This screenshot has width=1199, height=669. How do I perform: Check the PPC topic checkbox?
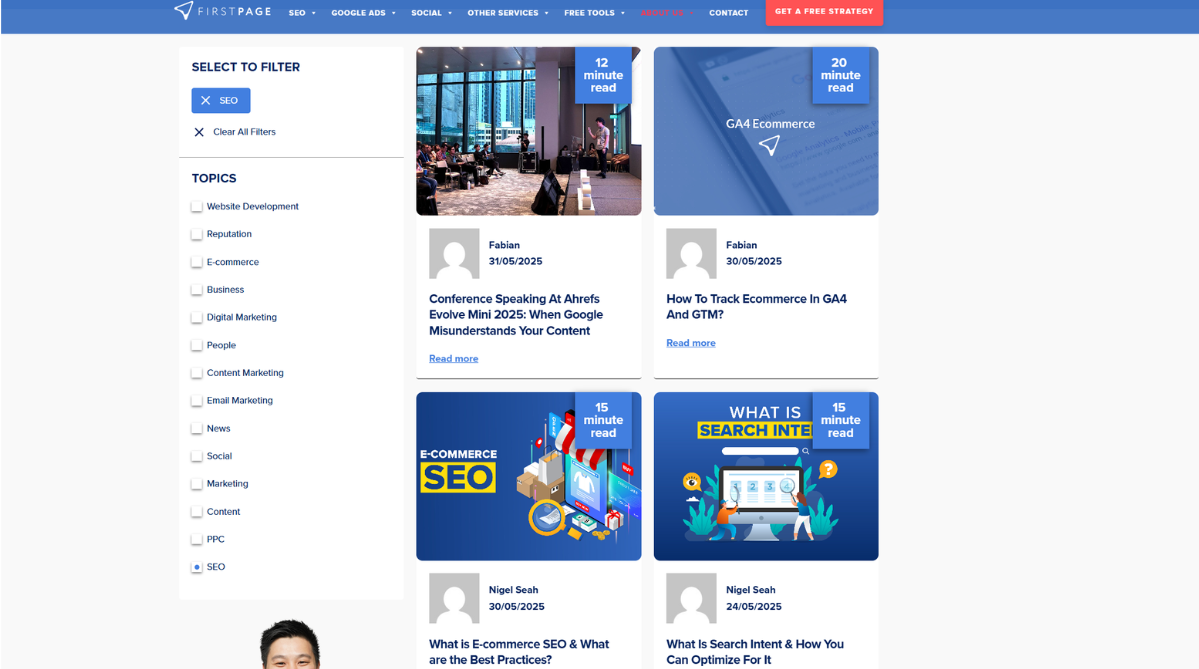point(197,540)
